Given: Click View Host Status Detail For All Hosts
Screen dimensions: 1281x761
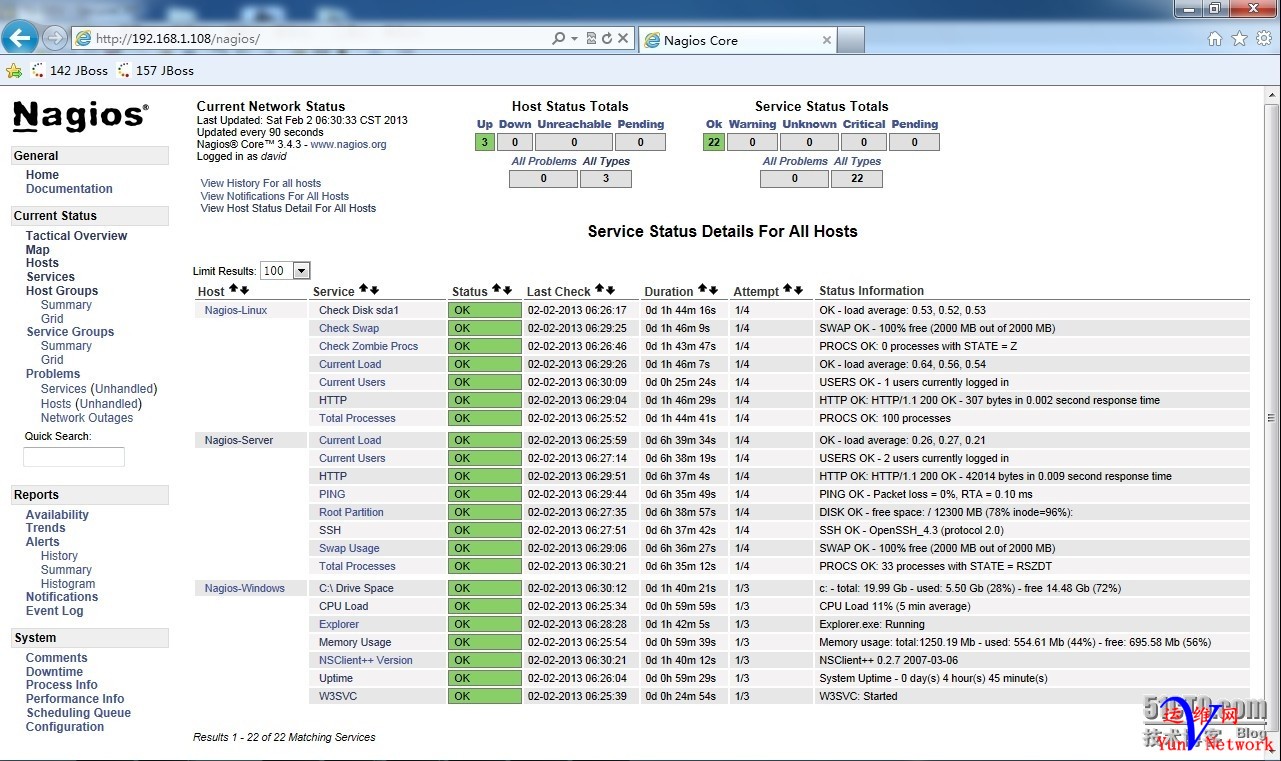Looking at the screenshot, I should click(288, 208).
